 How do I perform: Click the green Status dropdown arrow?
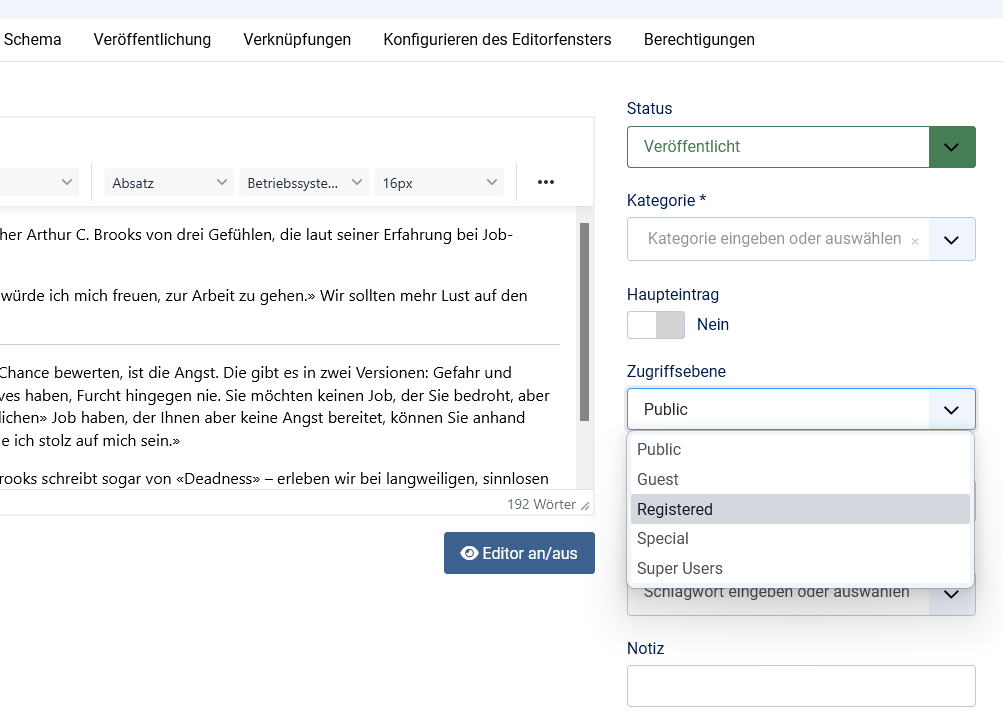(952, 147)
